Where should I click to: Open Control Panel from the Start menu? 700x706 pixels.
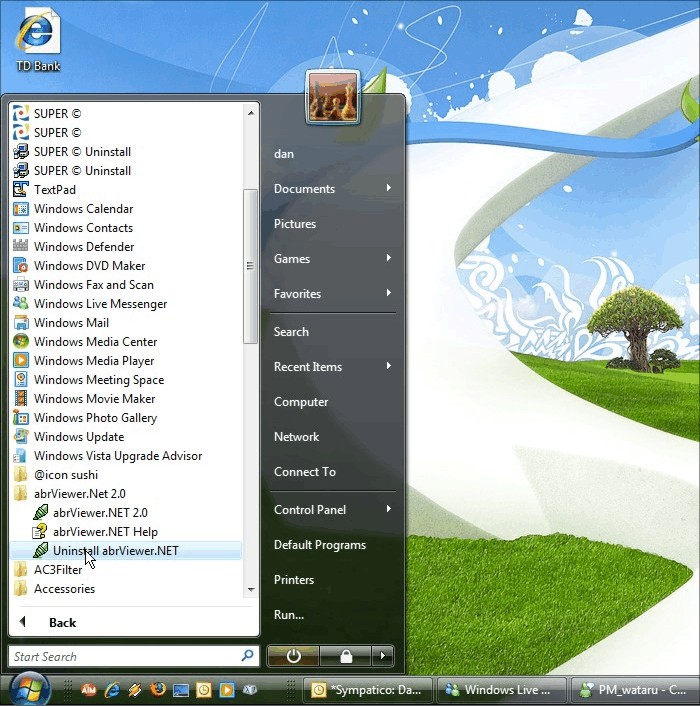[310, 510]
